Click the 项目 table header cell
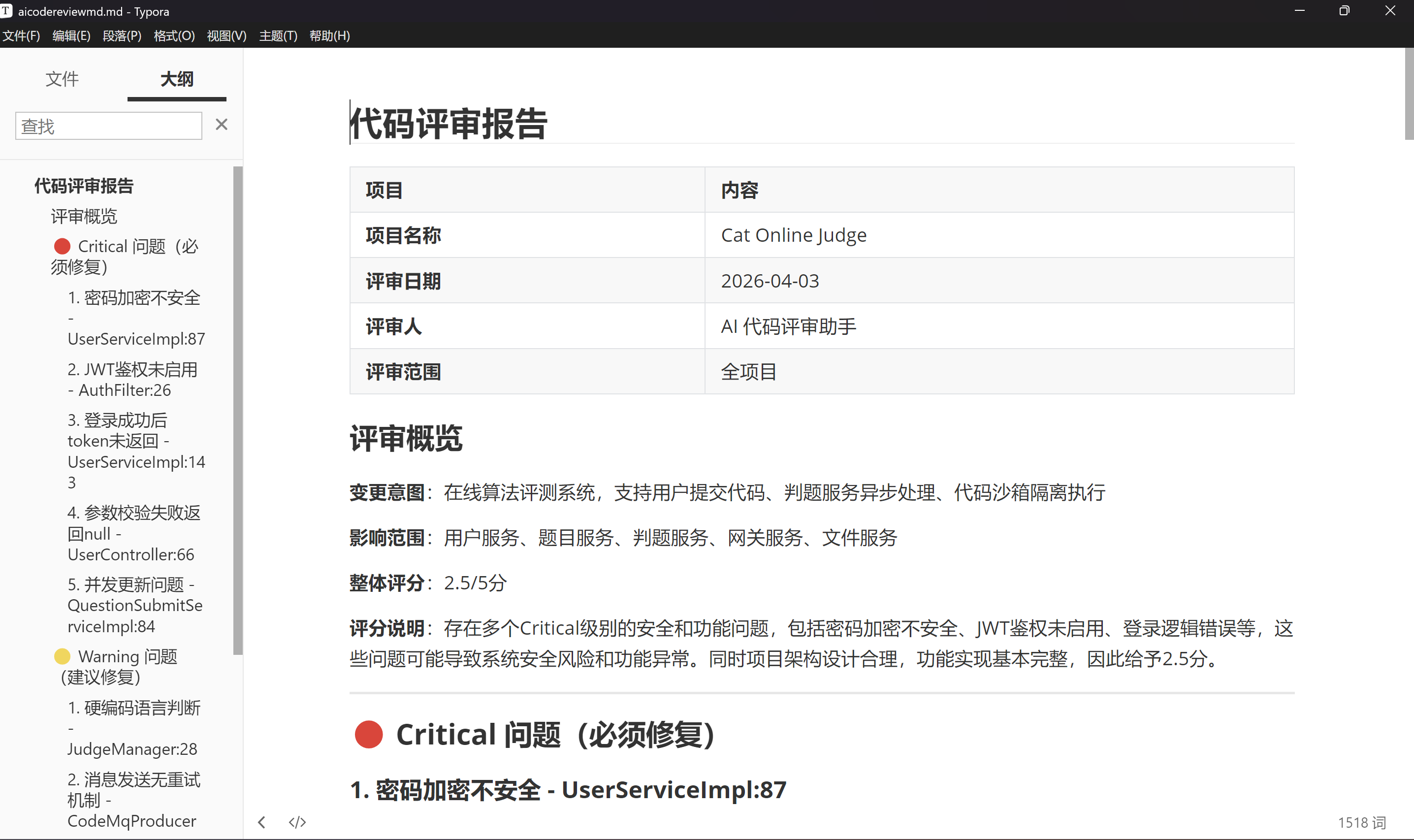 click(527, 190)
